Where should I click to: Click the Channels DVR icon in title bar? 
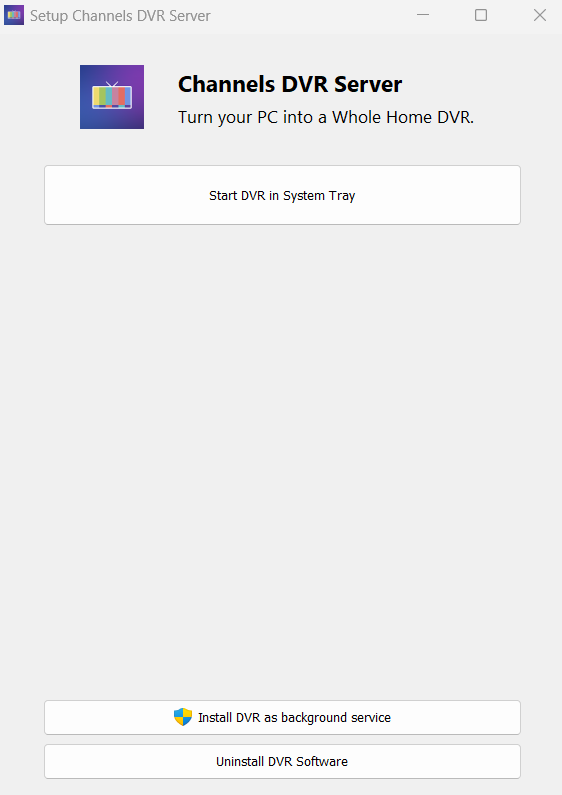pos(14,15)
